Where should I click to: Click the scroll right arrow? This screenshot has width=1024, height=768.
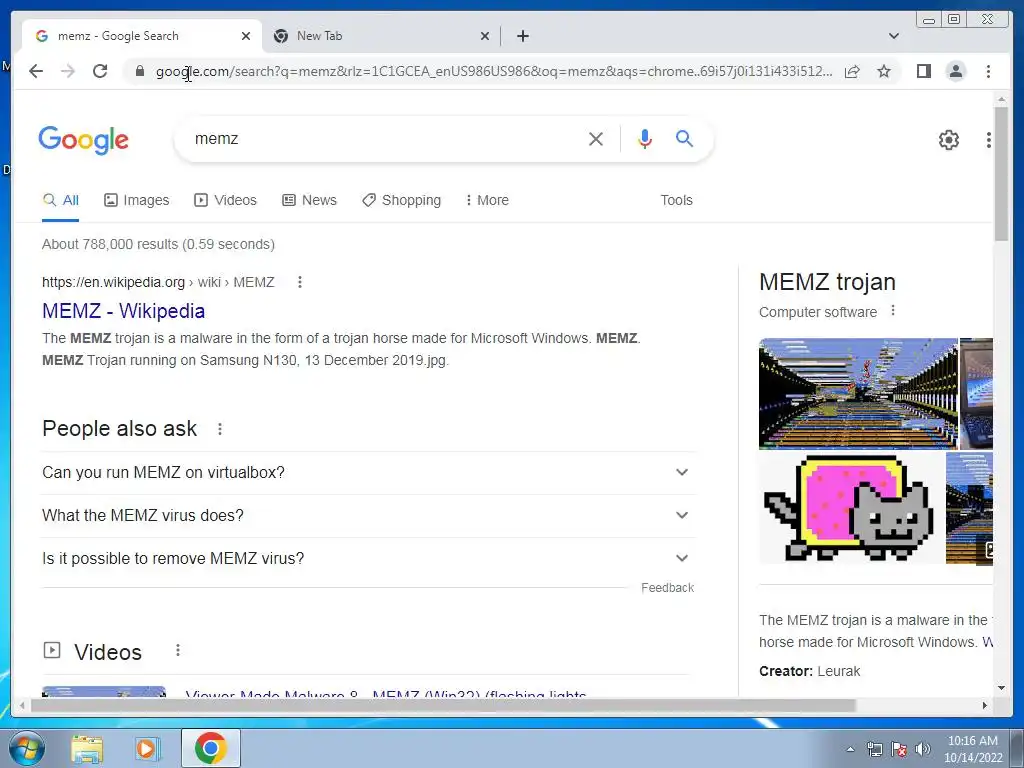(x=985, y=705)
